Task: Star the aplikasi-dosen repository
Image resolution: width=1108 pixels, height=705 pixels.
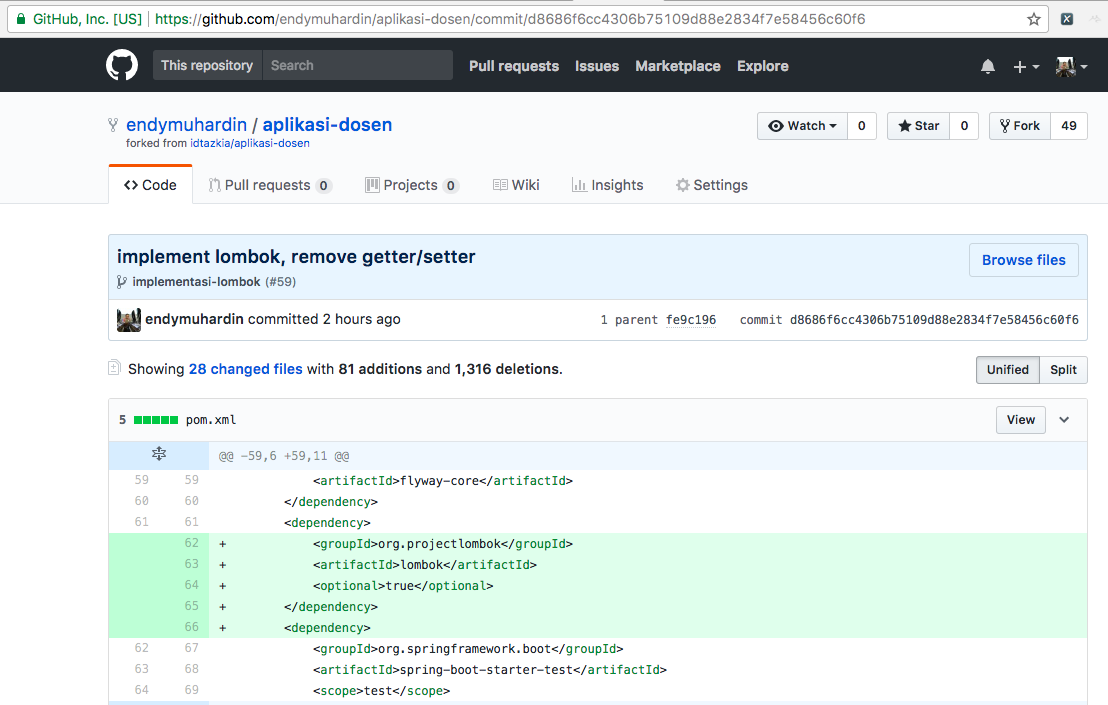Action: [916, 126]
